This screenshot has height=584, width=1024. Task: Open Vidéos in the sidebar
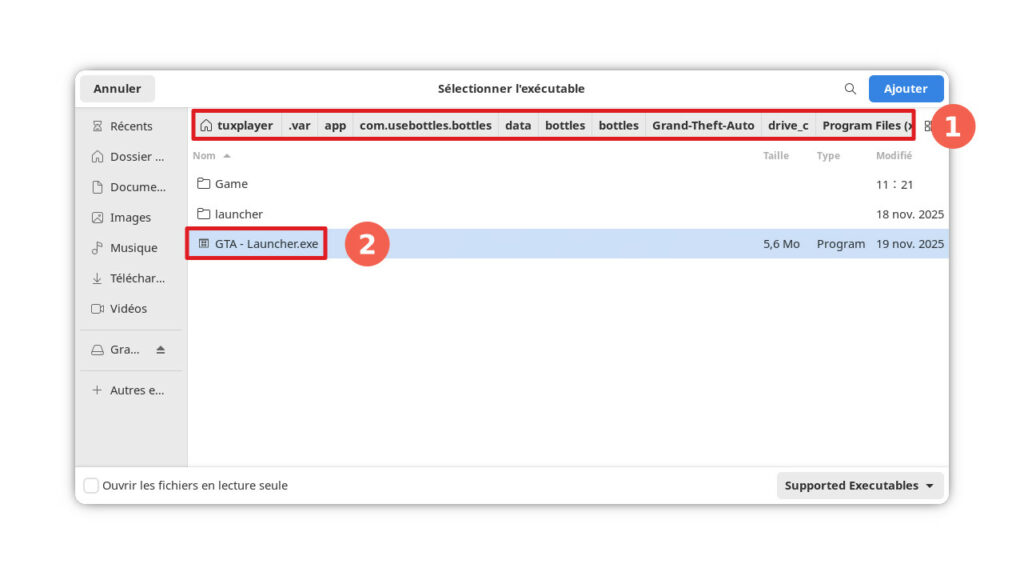tap(130, 309)
